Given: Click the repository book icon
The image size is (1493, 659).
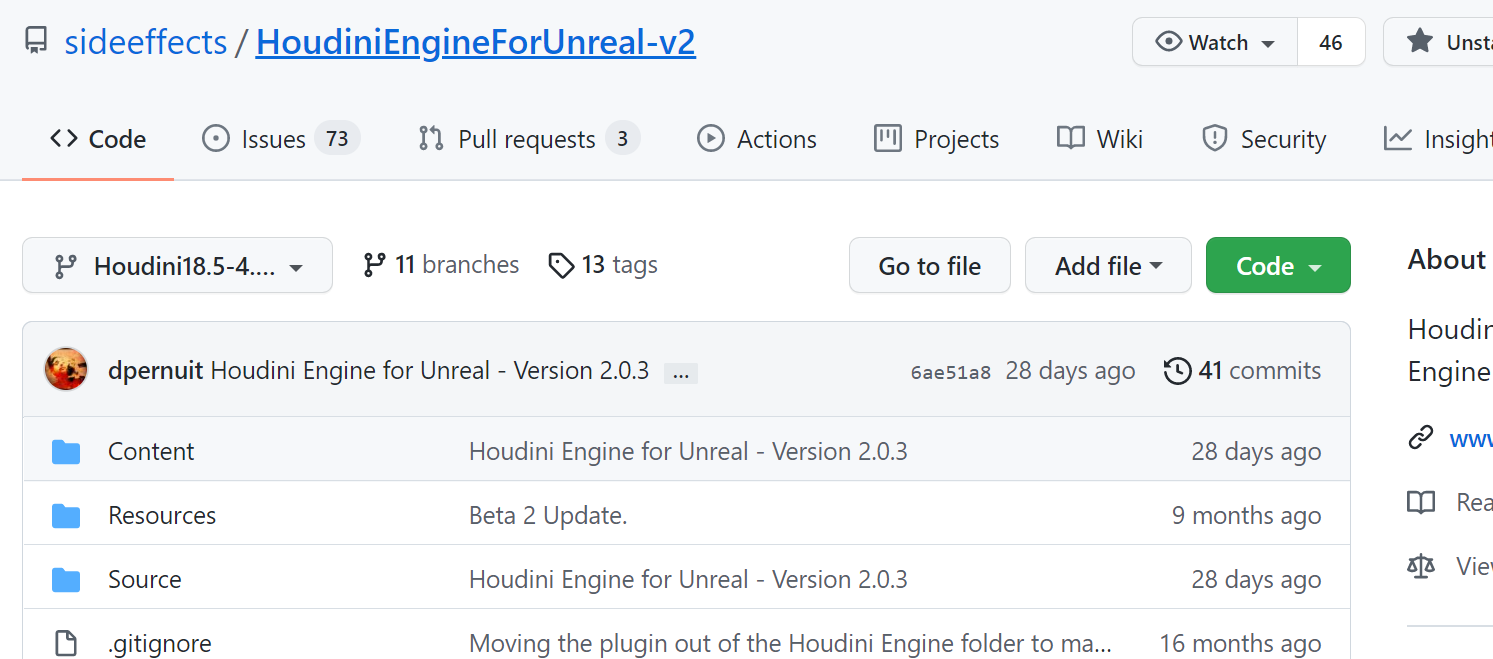Looking at the screenshot, I should 36,39.
